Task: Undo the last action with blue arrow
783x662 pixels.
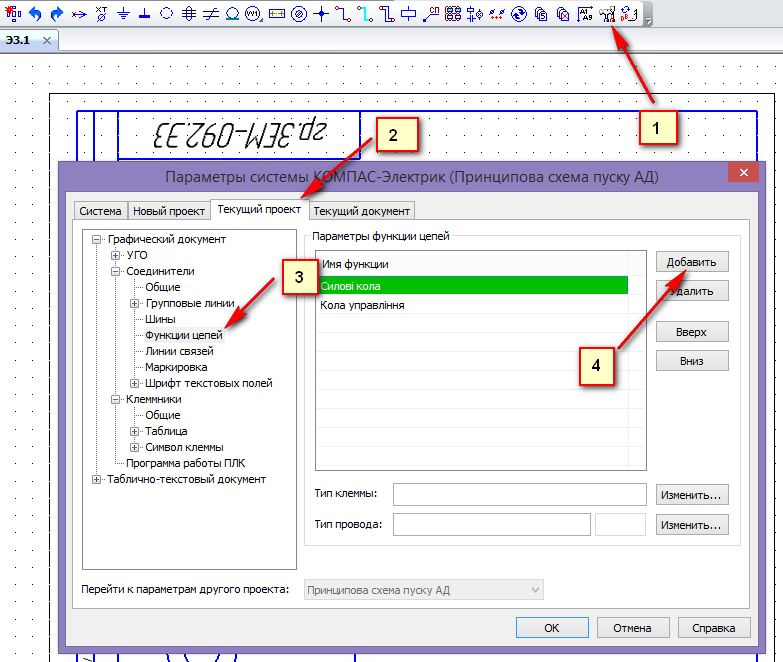Action: (35, 13)
